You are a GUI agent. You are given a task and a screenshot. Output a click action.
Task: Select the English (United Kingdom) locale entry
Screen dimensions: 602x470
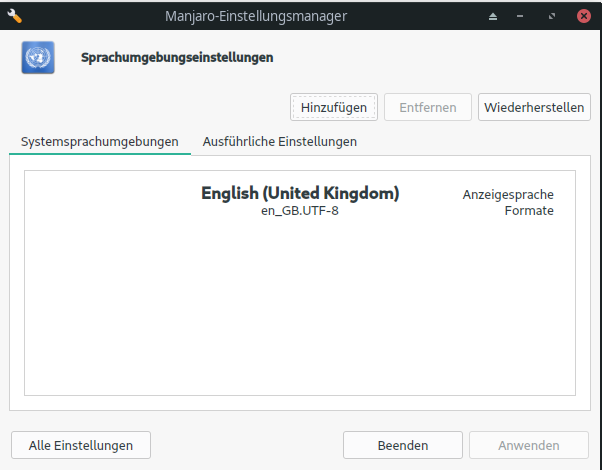(300, 201)
